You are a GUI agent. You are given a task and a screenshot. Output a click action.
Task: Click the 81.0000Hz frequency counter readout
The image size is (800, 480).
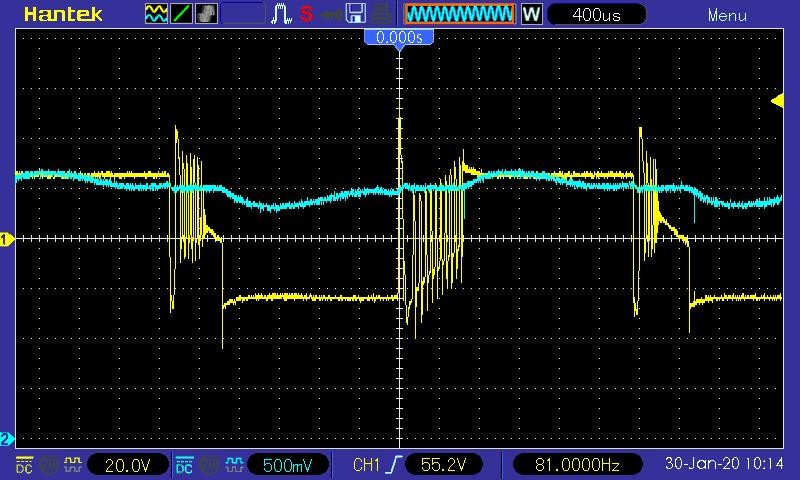(x=577, y=465)
